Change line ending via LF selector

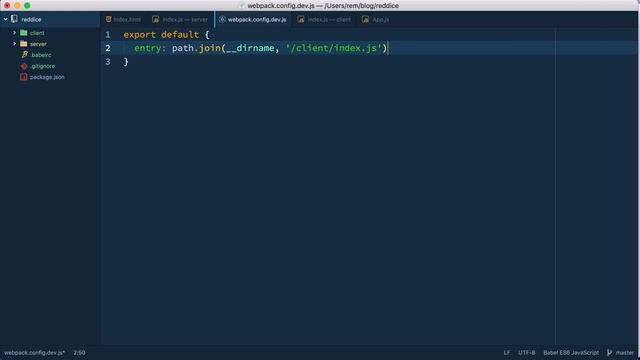pyautogui.click(x=507, y=353)
